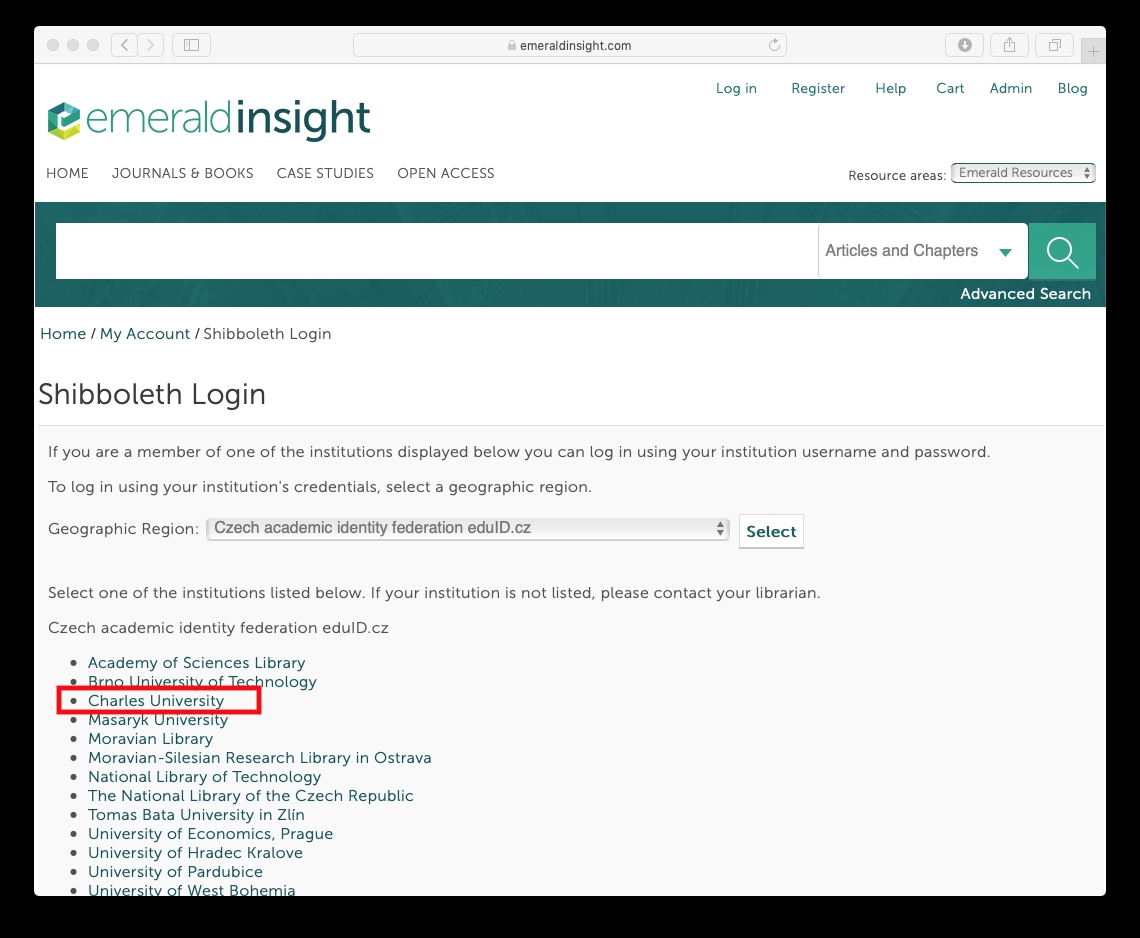Click Safari back navigation arrow
The image size is (1140, 938).
(x=124, y=45)
